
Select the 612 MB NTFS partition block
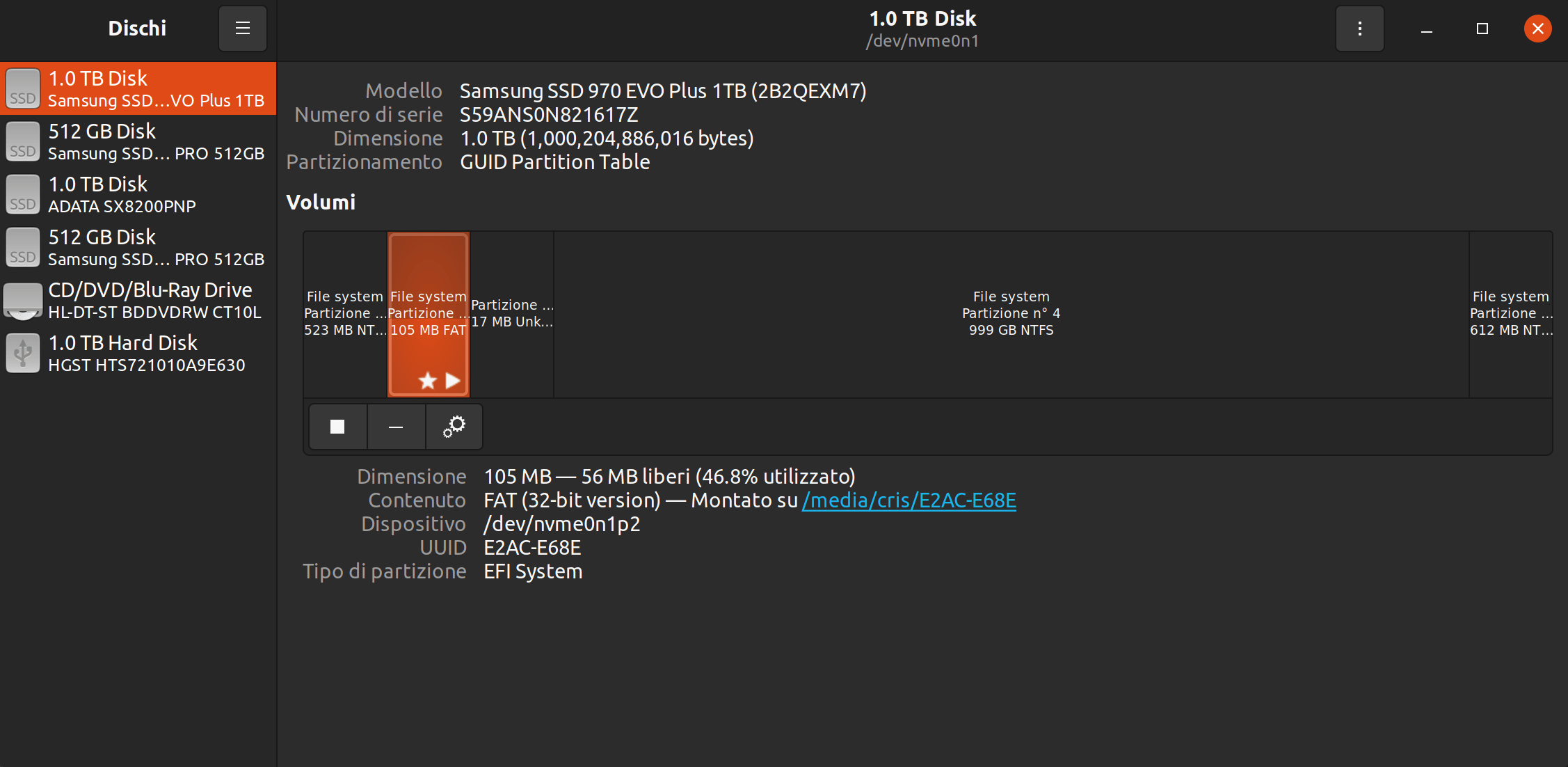coord(1510,314)
